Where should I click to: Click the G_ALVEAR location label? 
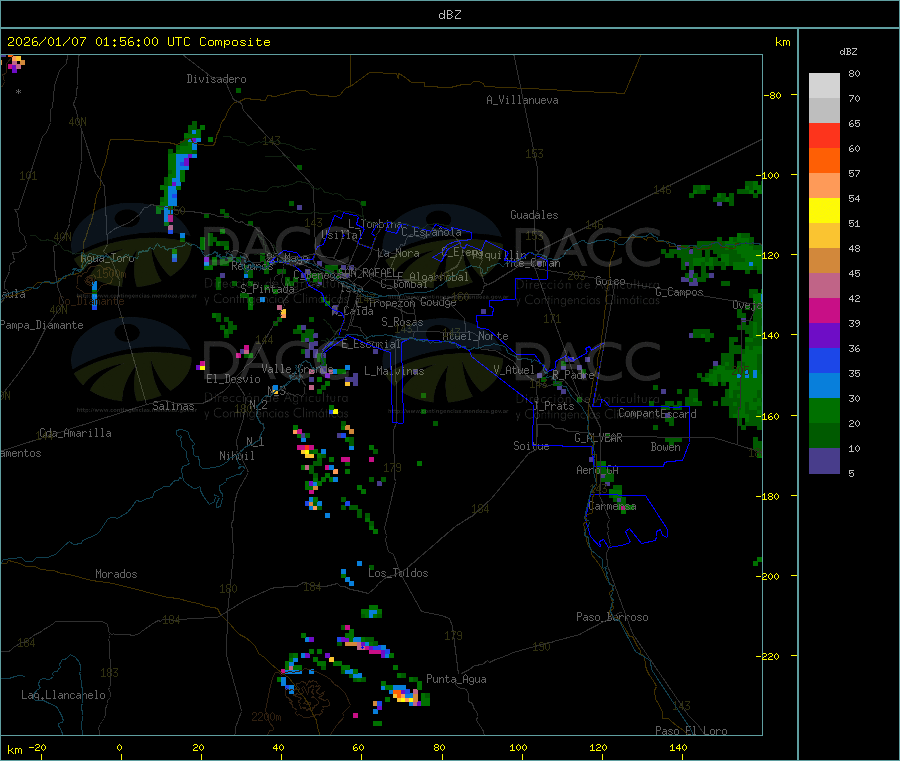click(599, 438)
